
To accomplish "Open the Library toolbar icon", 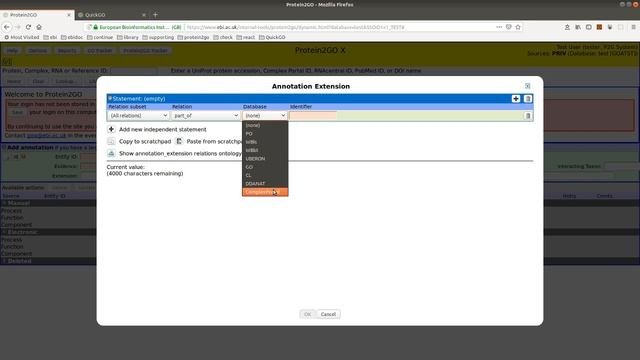I will coord(578,27).
